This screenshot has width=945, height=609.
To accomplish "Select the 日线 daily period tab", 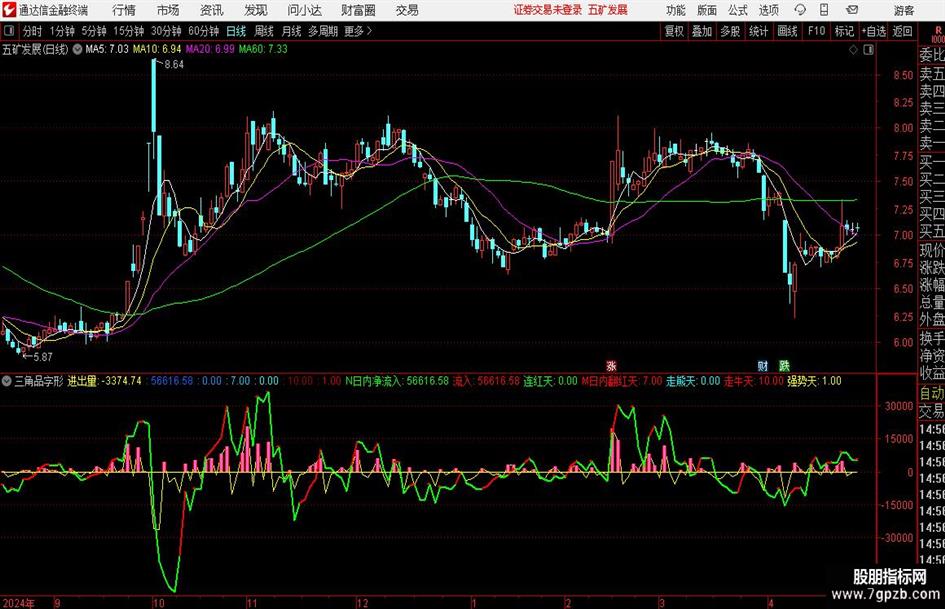I will 236,31.
